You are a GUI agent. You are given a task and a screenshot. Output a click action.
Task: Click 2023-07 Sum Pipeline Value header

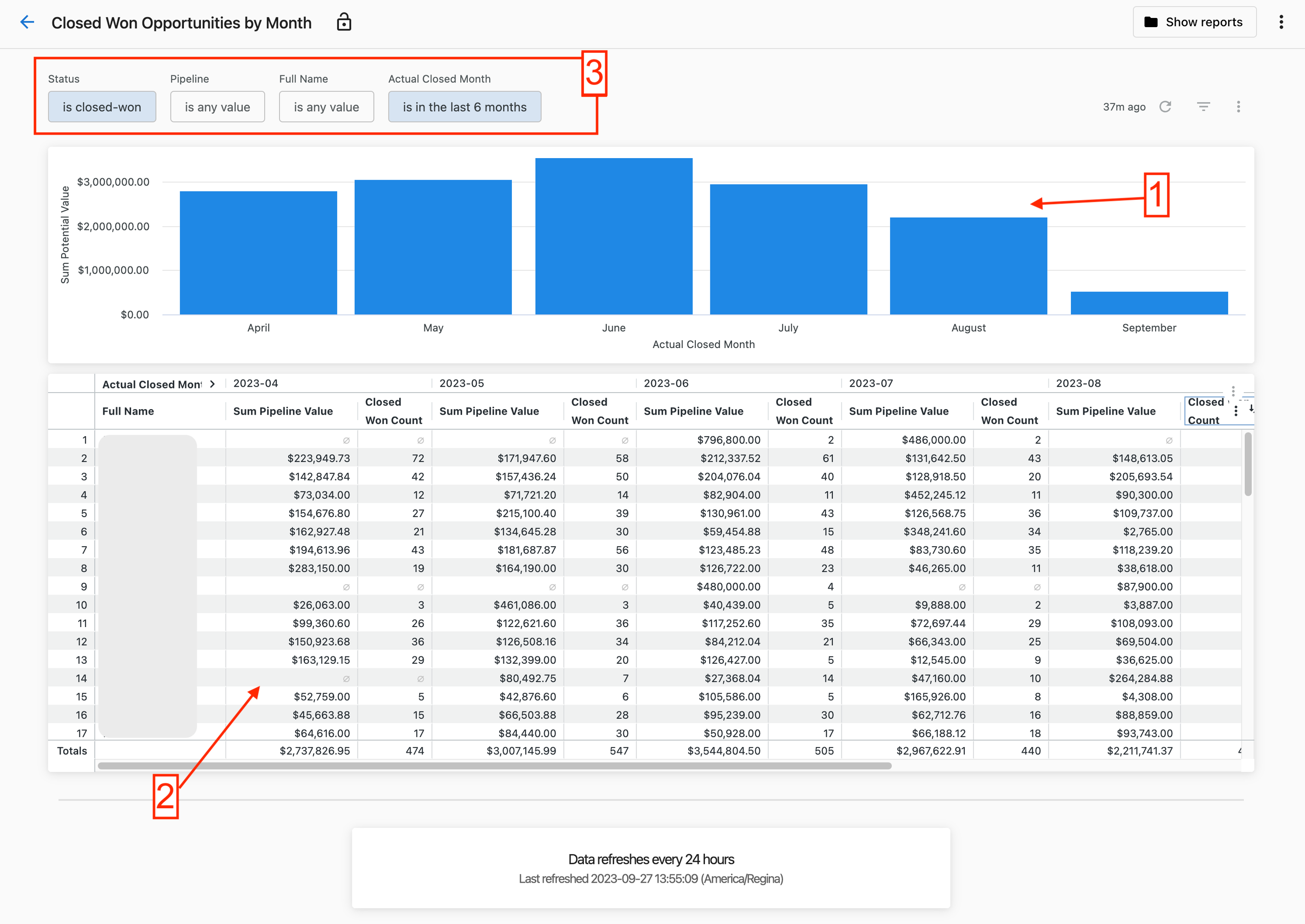[x=899, y=411]
